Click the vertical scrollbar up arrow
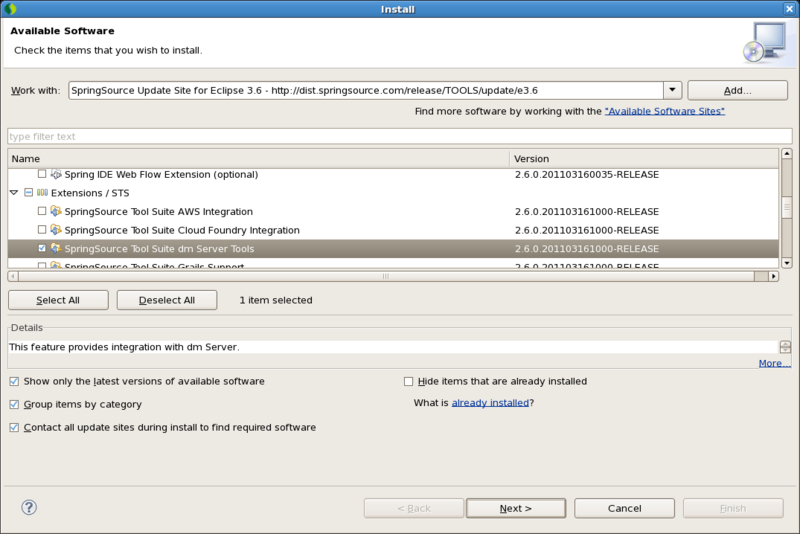This screenshot has height=534, width=800. [x=787, y=154]
